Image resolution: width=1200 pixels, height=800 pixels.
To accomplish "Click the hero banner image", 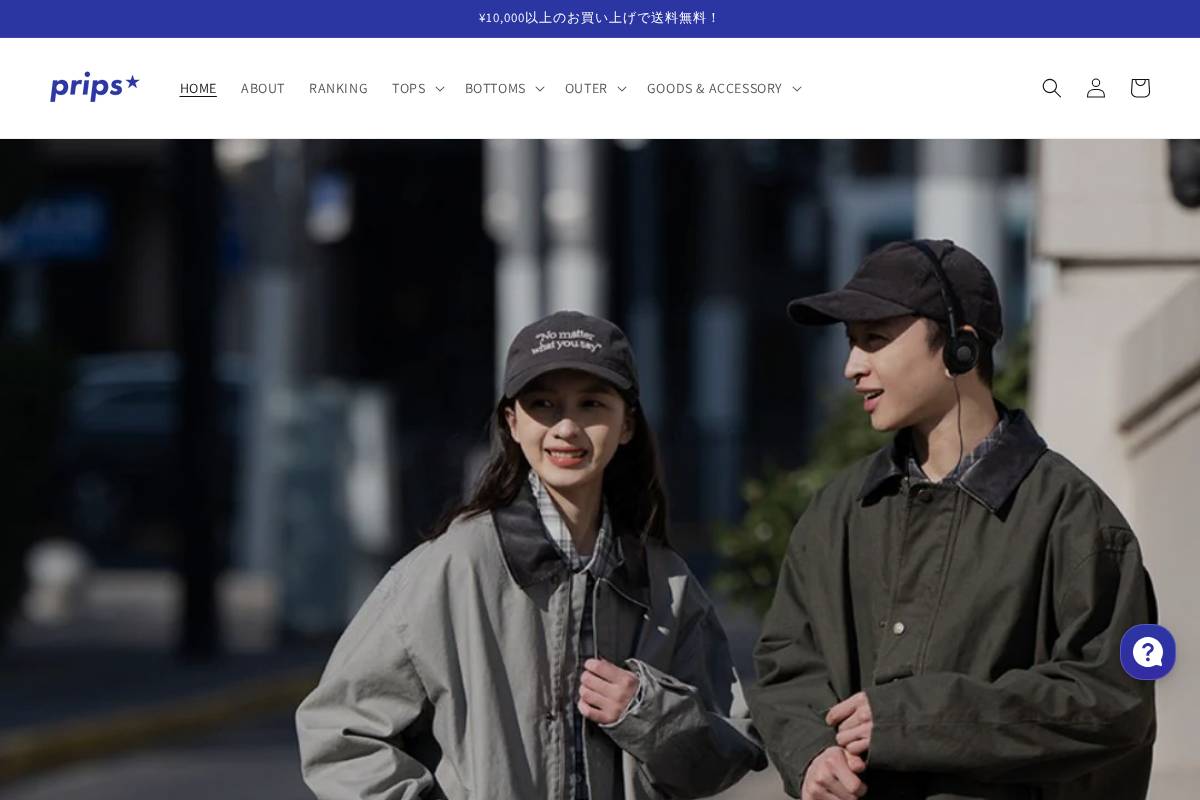I will pyautogui.click(x=600, y=470).
